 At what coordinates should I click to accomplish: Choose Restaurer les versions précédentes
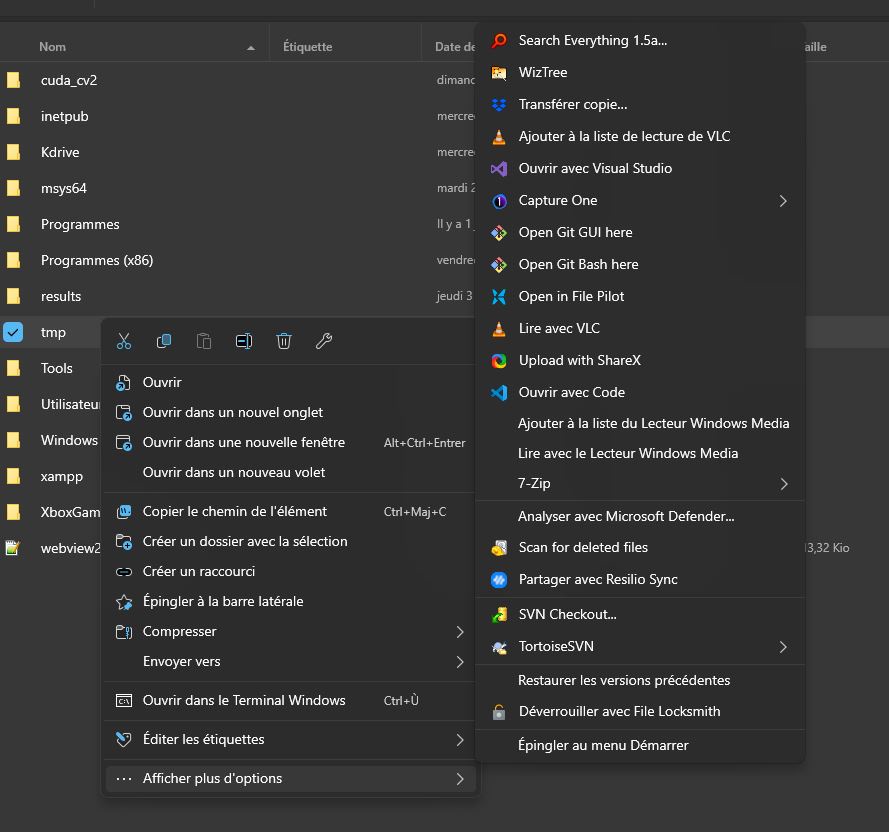tap(640, 681)
